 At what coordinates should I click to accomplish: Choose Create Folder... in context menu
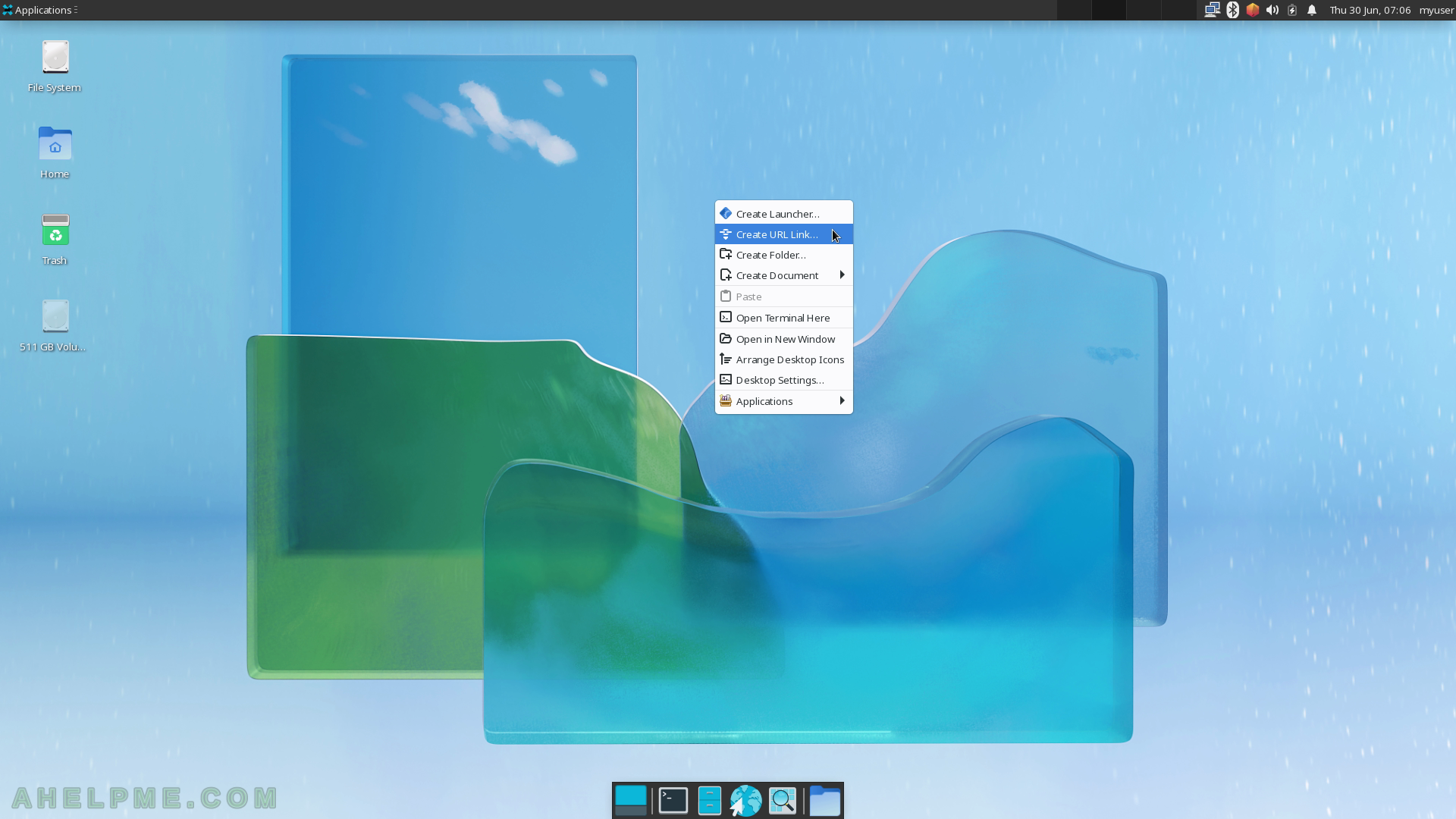click(784, 255)
